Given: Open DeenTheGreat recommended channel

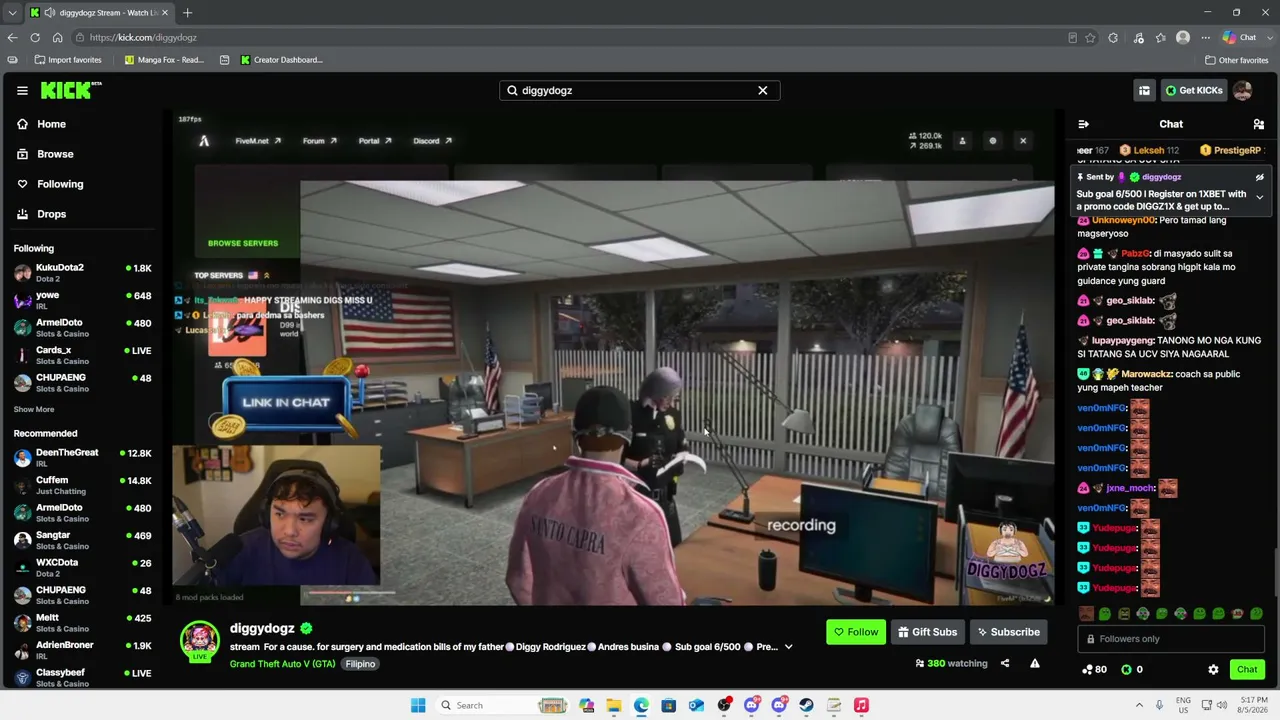Looking at the screenshot, I should click(x=82, y=457).
